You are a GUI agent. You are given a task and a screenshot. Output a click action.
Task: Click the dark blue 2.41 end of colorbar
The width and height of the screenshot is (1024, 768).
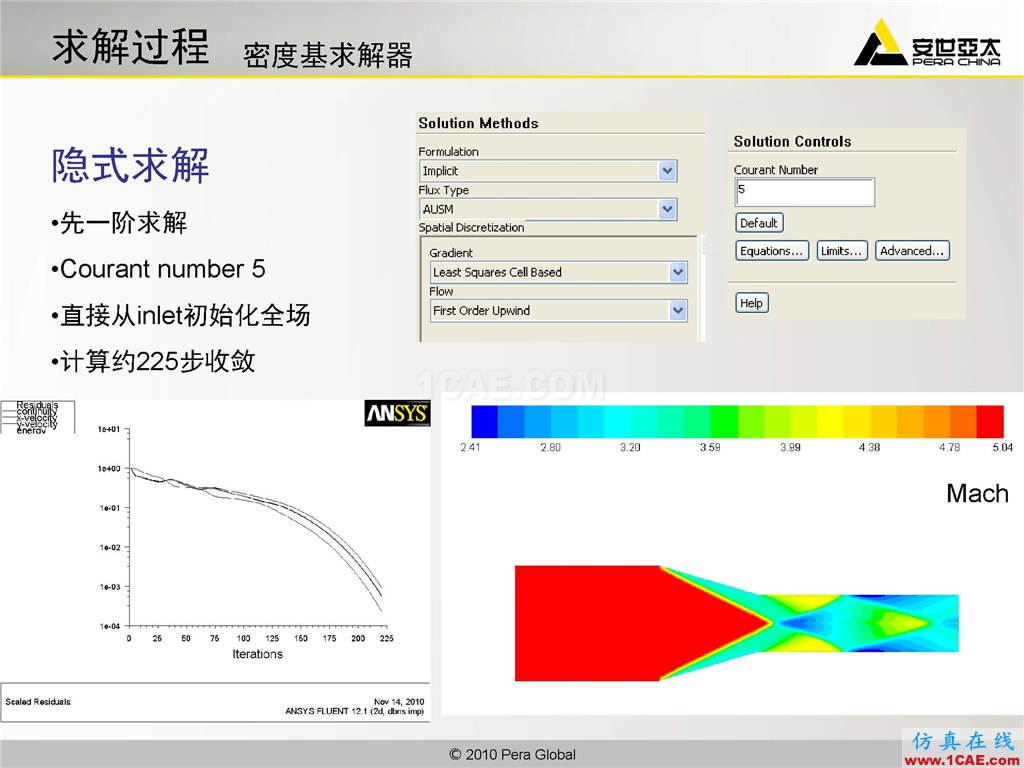(x=485, y=422)
